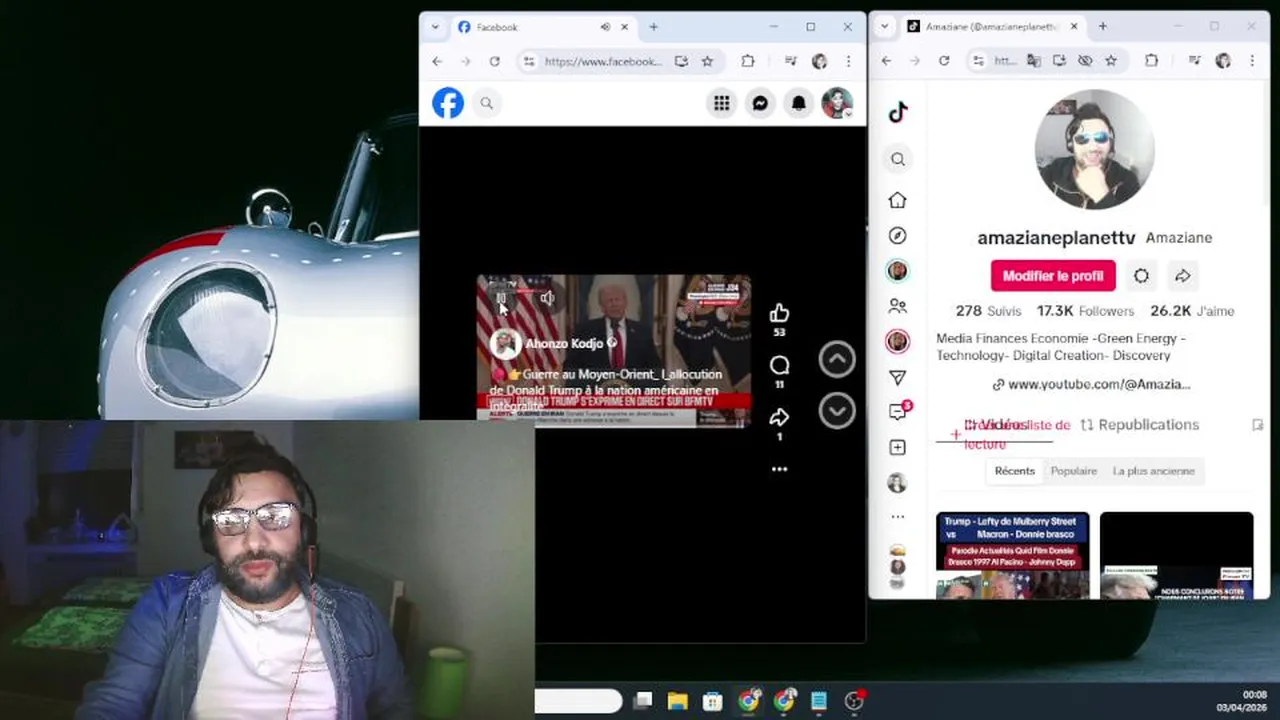Viewport: 1280px width, 720px height.
Task: Open 278 Suivis following list
Action: click(988, 311)
